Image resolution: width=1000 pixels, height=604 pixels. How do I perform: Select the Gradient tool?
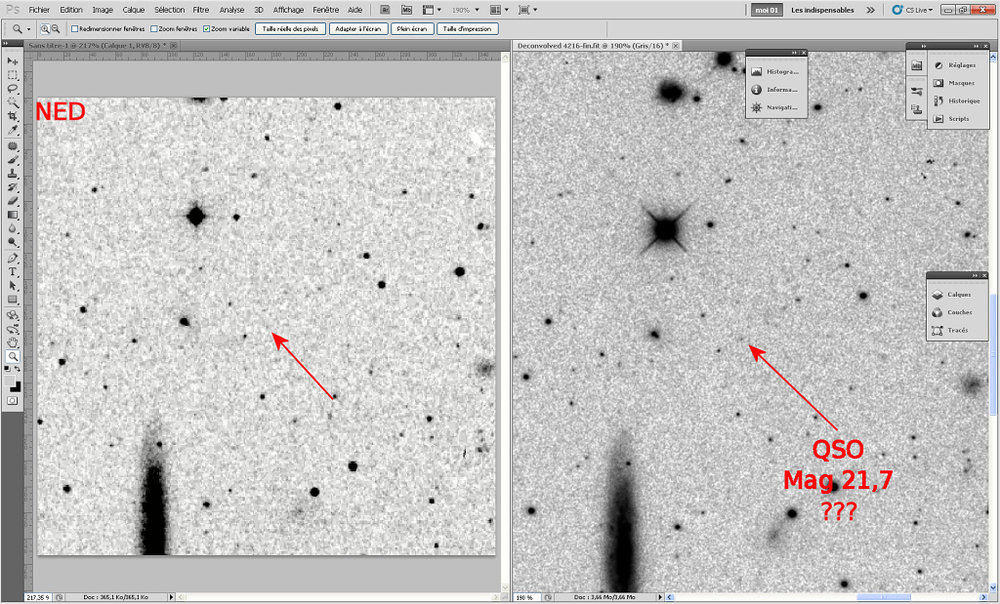pyautogui.click(x=13, y=216)
